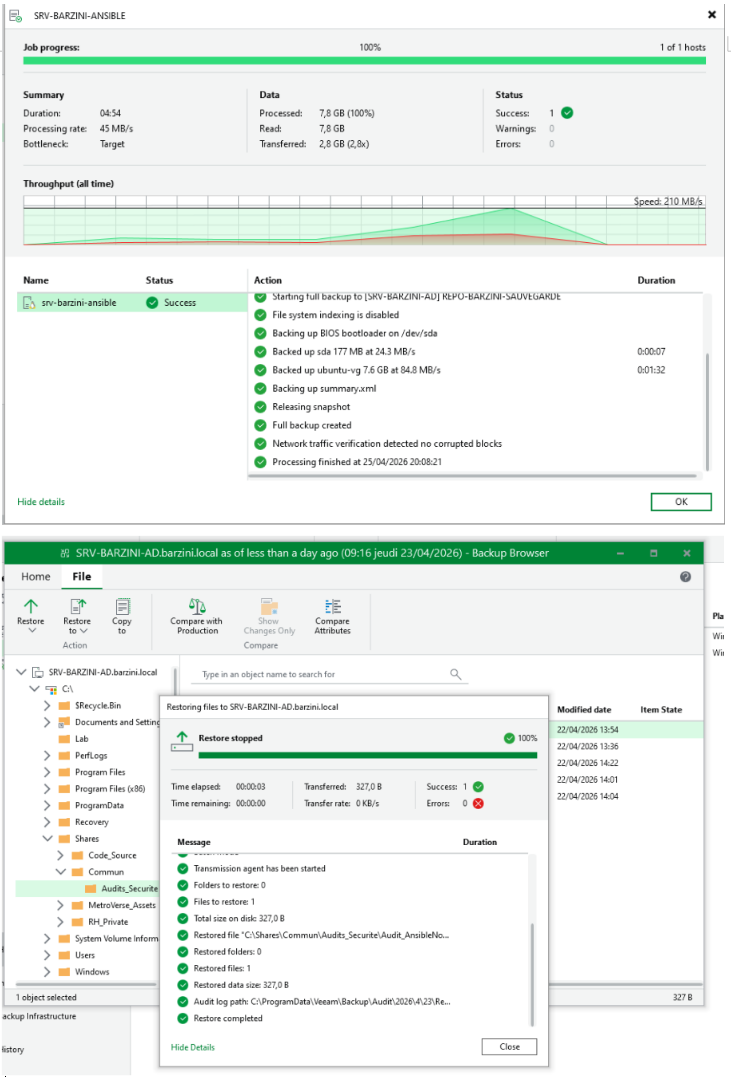The image size is (731, 1077).
Task: Click Hide Details link in restore dialog
Action: coord(192,1047)
